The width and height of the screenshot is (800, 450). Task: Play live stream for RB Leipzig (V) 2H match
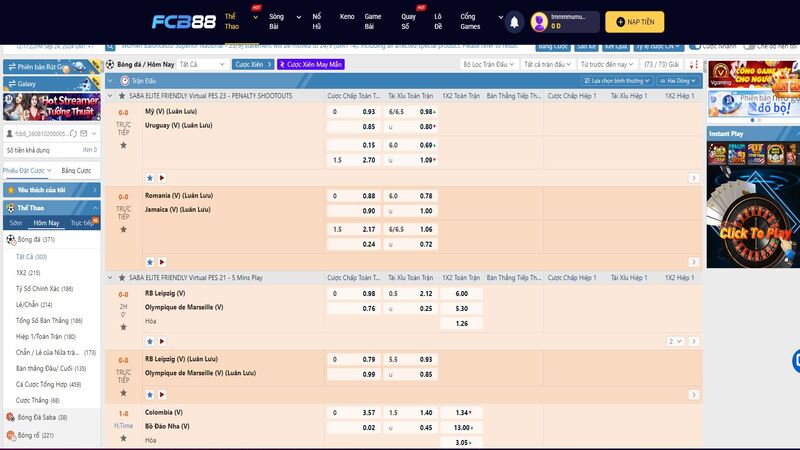pos(162,341)
